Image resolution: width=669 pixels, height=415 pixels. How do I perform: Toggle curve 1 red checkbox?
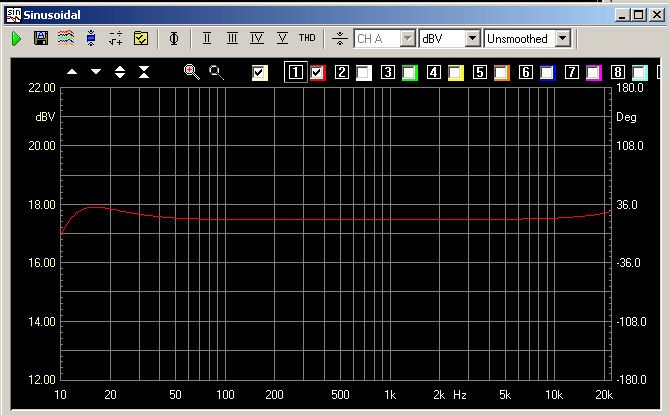(318, 72)
